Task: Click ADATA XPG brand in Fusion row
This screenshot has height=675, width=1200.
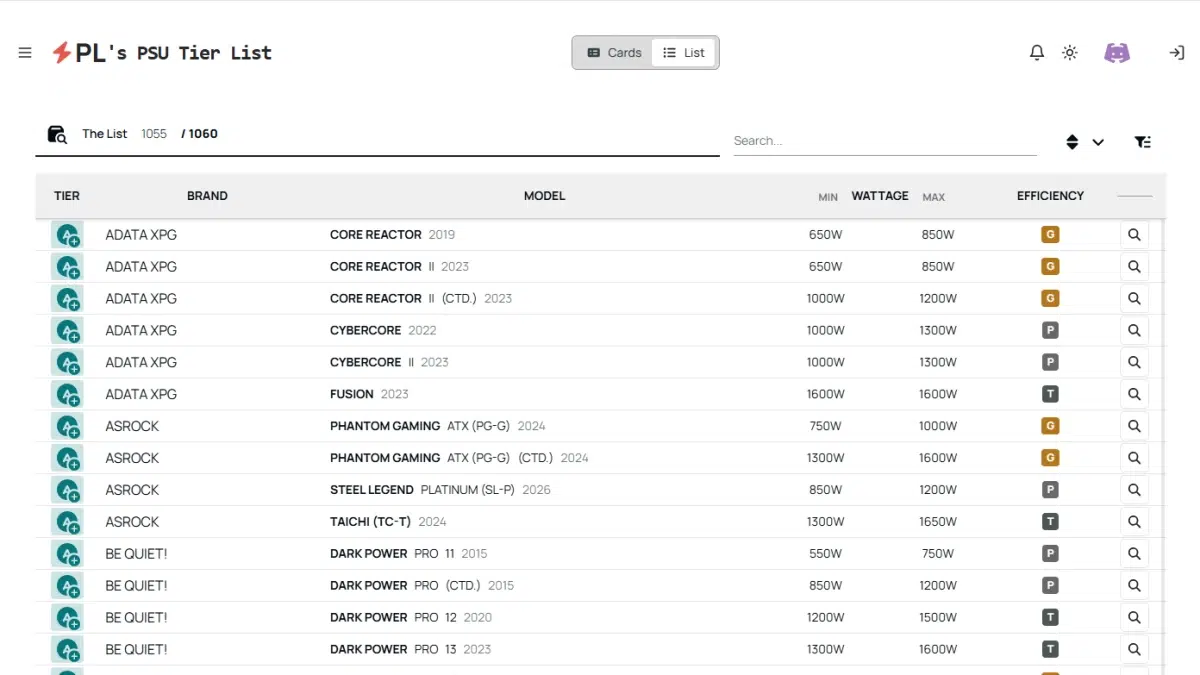Action: point(141,394)
